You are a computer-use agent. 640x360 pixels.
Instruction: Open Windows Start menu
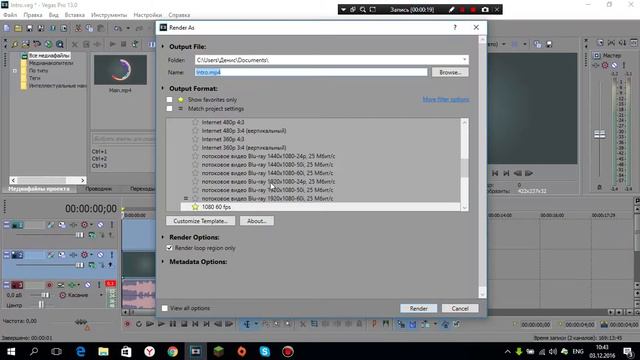(11, 351)
